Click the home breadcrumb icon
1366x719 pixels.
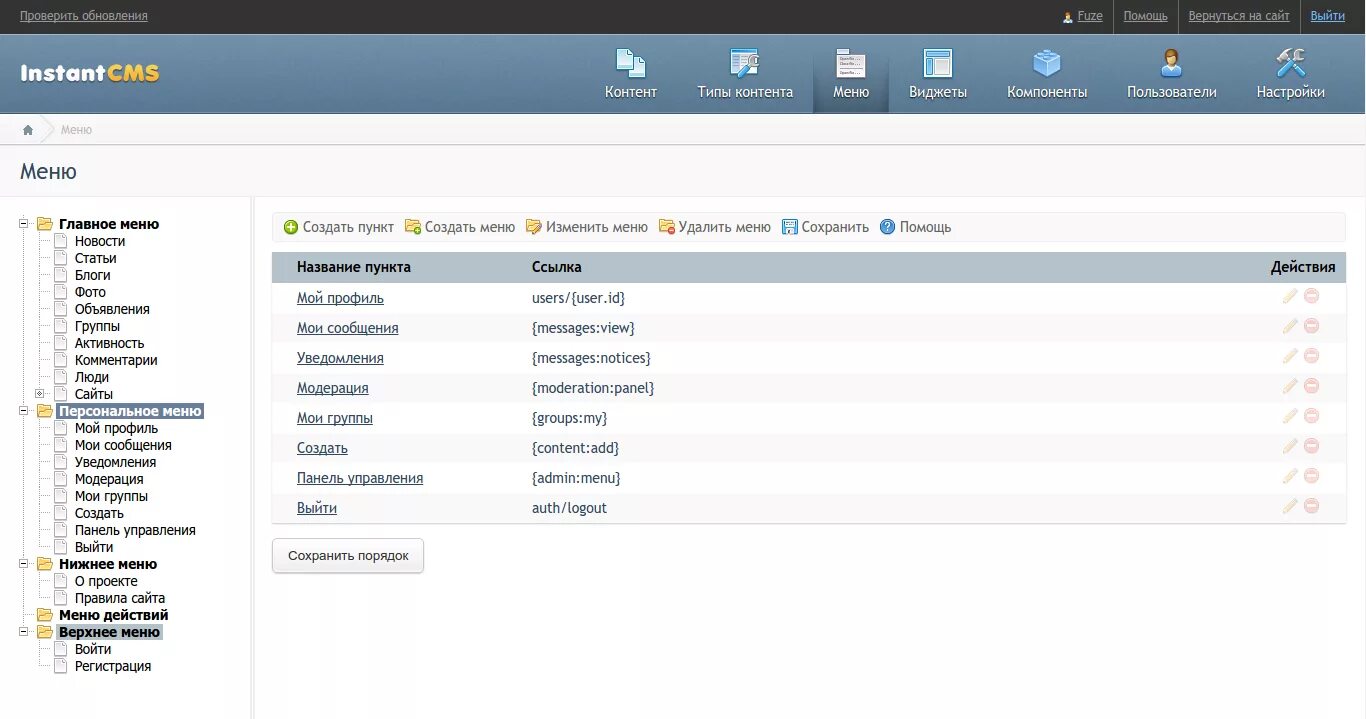tap(28, 130)
